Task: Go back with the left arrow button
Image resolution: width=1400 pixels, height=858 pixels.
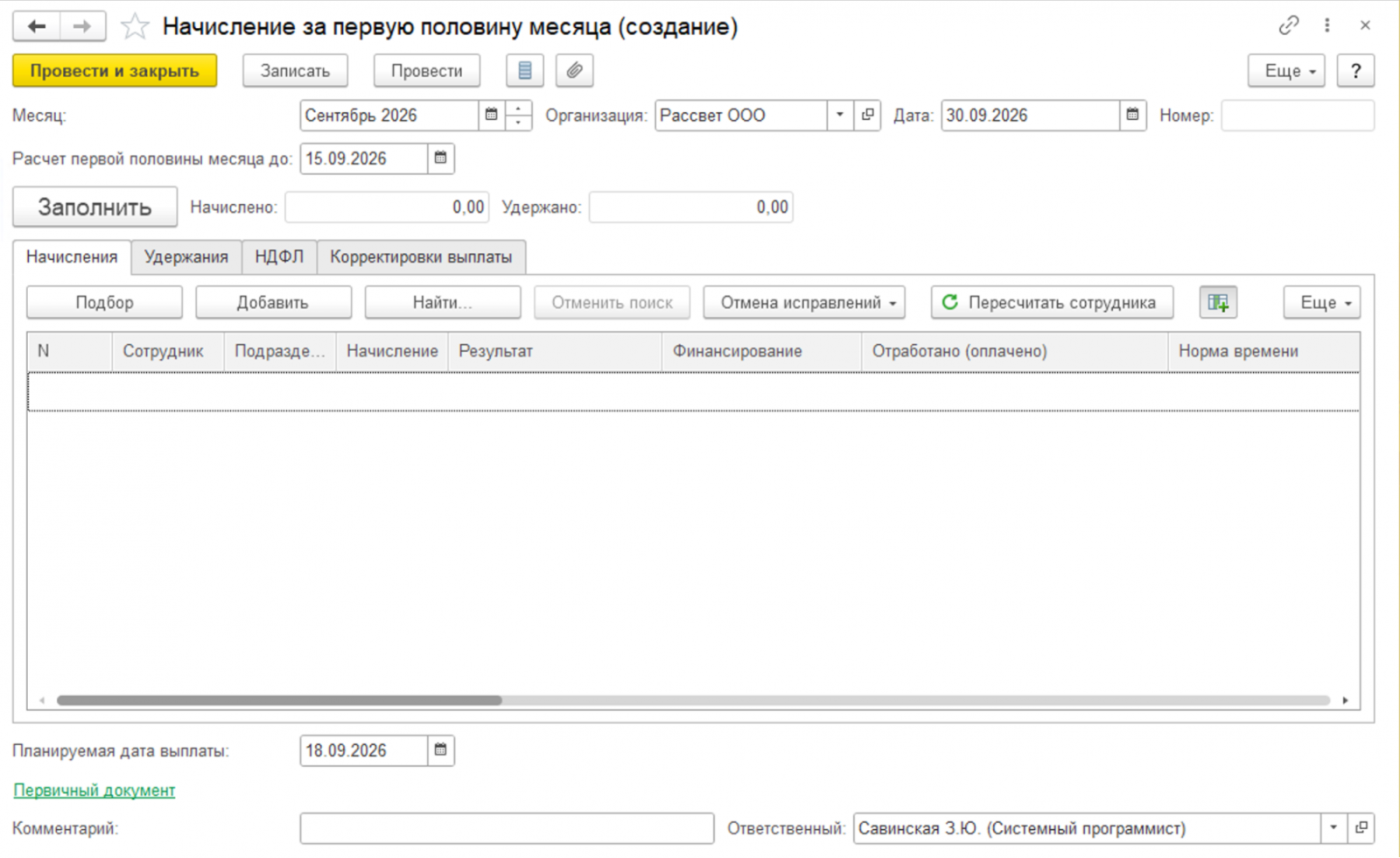Action: (x=37, y=26)
